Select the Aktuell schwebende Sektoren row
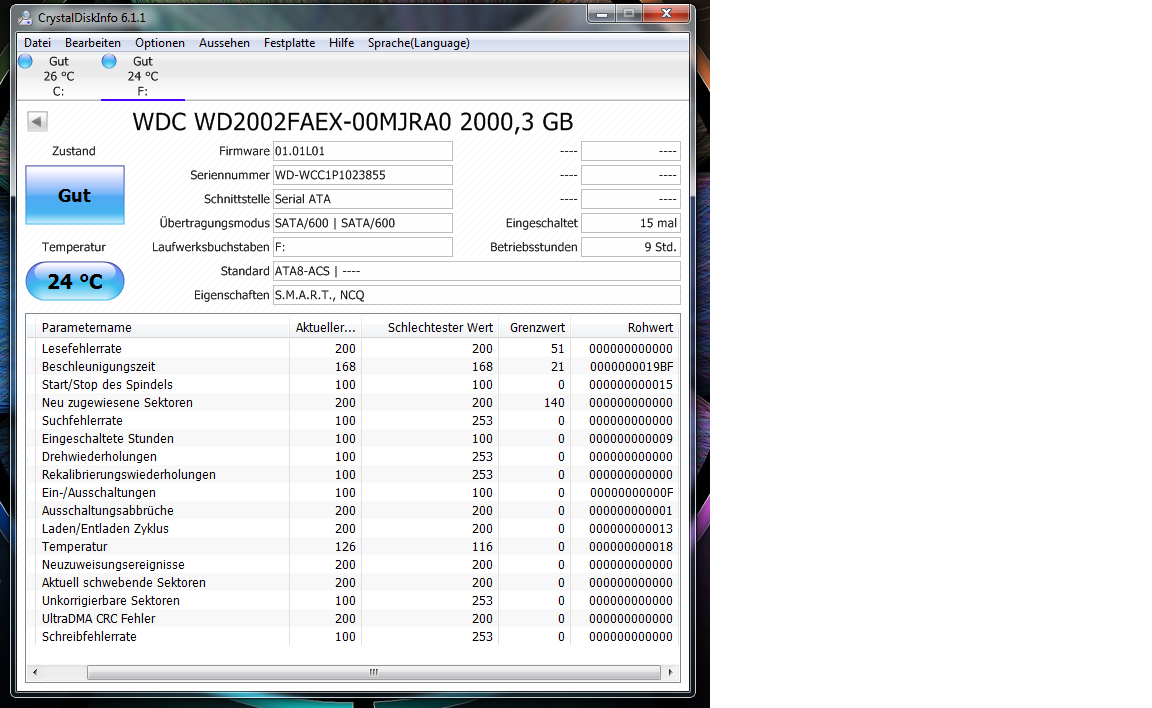Viewport: 1152px width, 708px height. coord(353,582)
